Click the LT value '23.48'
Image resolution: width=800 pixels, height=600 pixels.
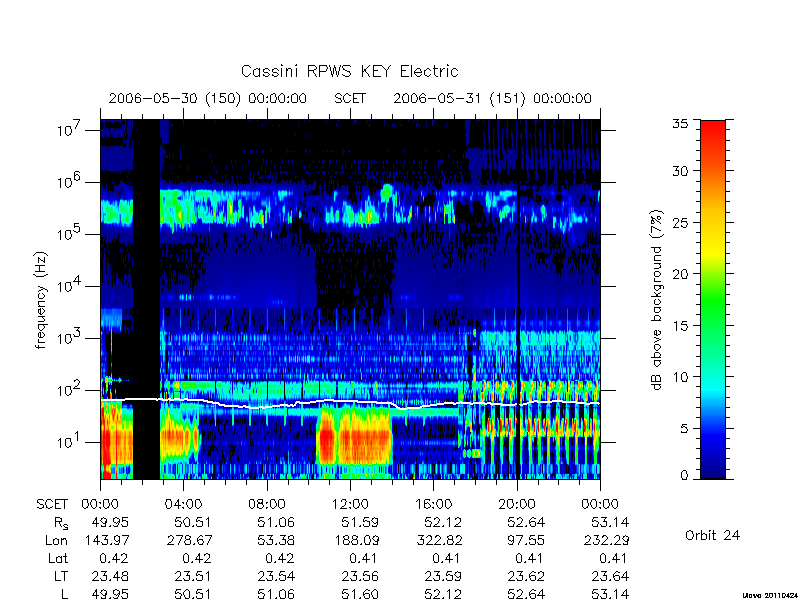(110, 576)
